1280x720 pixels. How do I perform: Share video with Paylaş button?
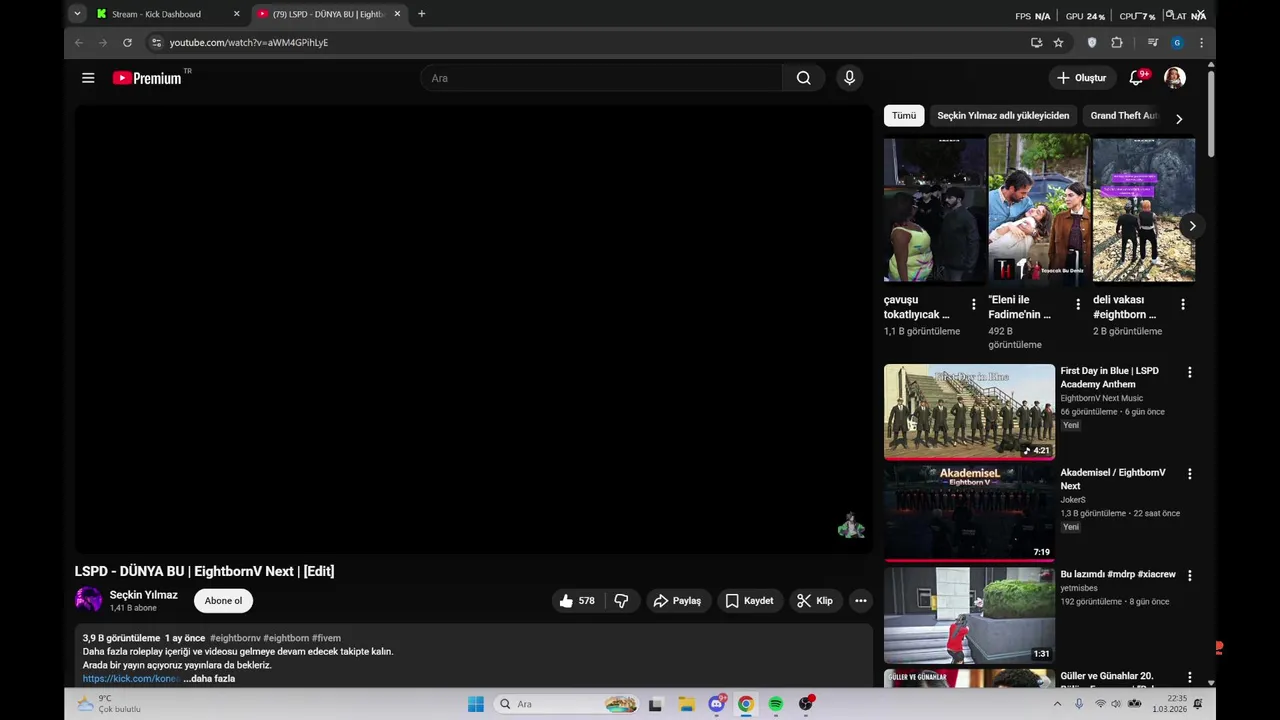[x=677, y=601]
